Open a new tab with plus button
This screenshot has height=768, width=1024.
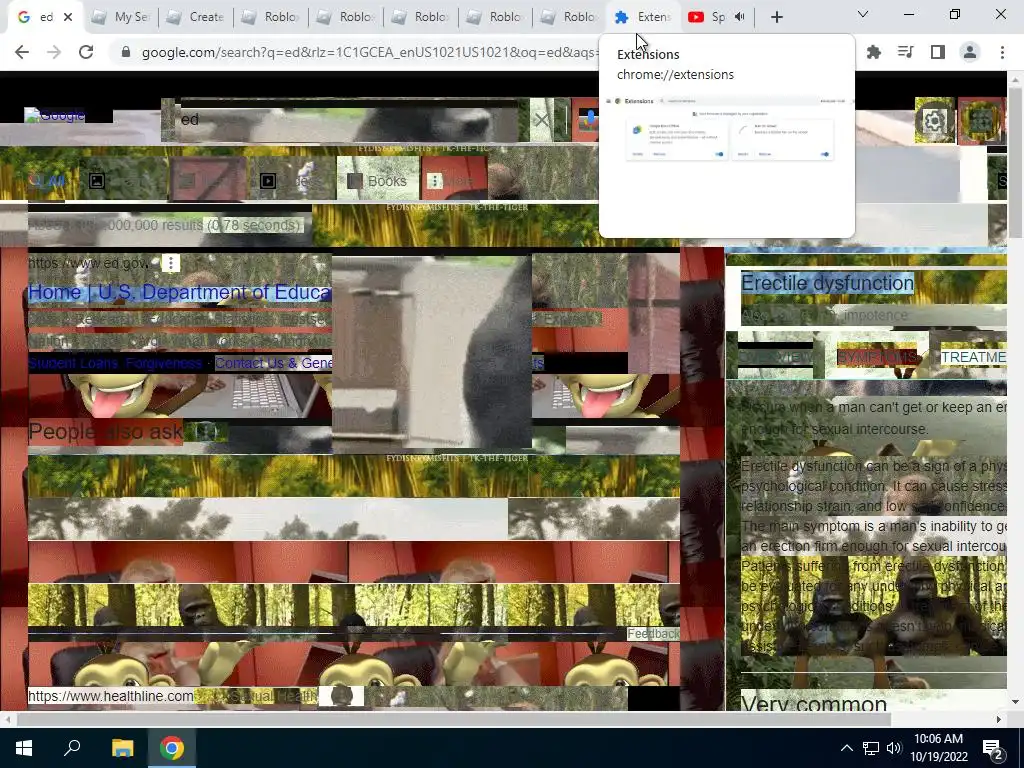click(776, 17)
